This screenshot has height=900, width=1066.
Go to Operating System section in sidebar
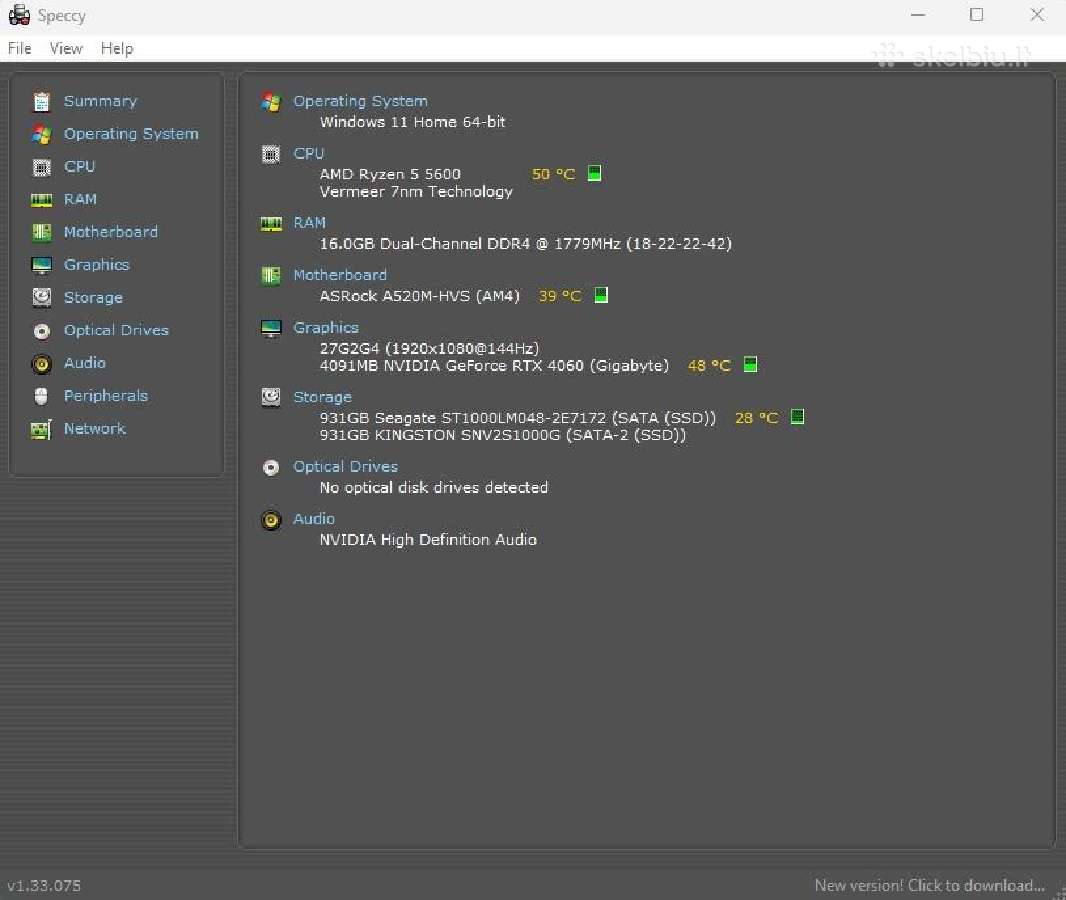coord(131,134)
